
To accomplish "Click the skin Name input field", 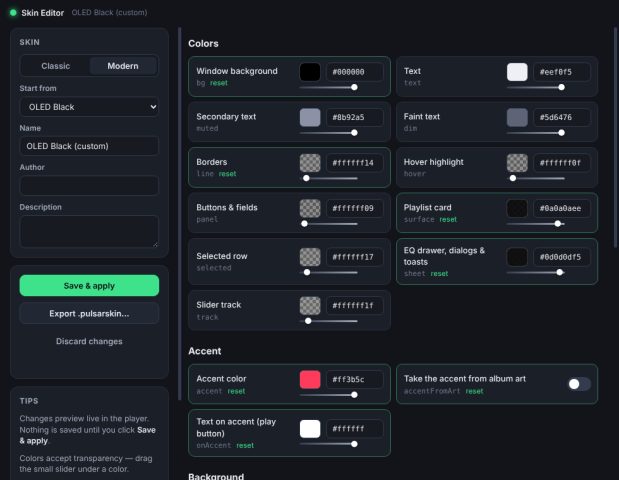I will pos(89,146).
